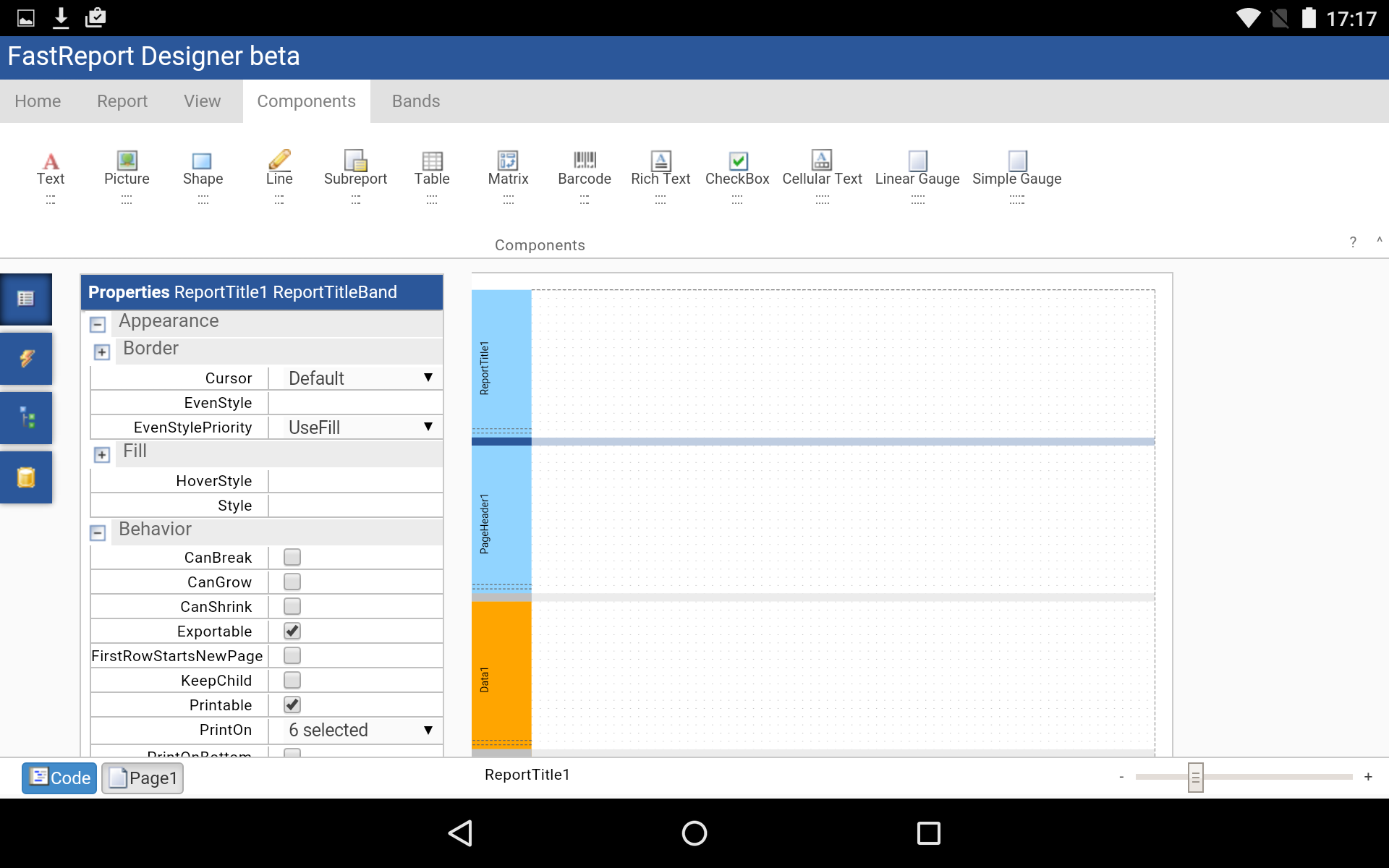The image size is (1389, 868).
Task: Expand the Border property group
Action: tap(101, 352)
